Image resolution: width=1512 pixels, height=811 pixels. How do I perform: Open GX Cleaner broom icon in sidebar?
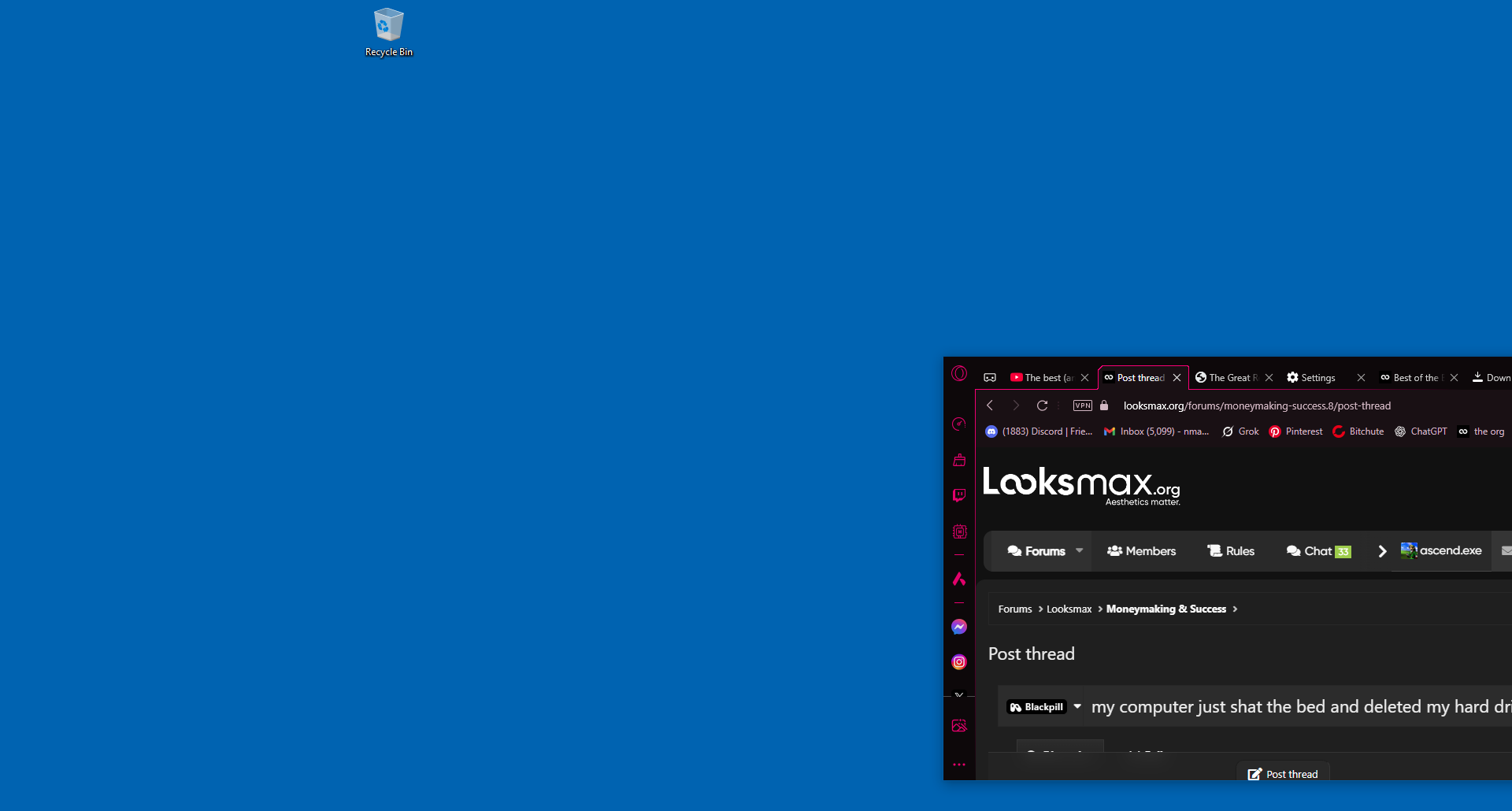click(958, 460)
